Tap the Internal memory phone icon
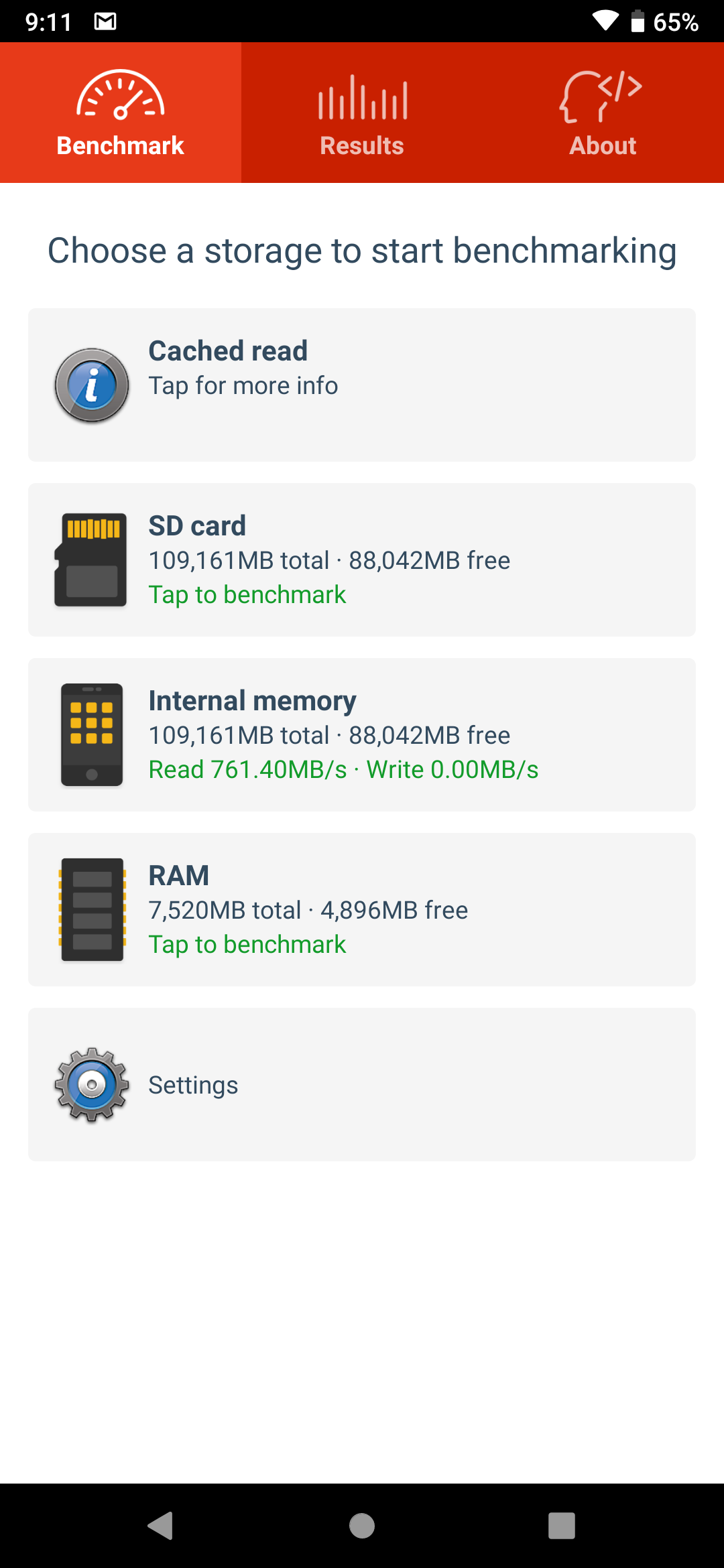724x1568 pixels. point(92,734)
